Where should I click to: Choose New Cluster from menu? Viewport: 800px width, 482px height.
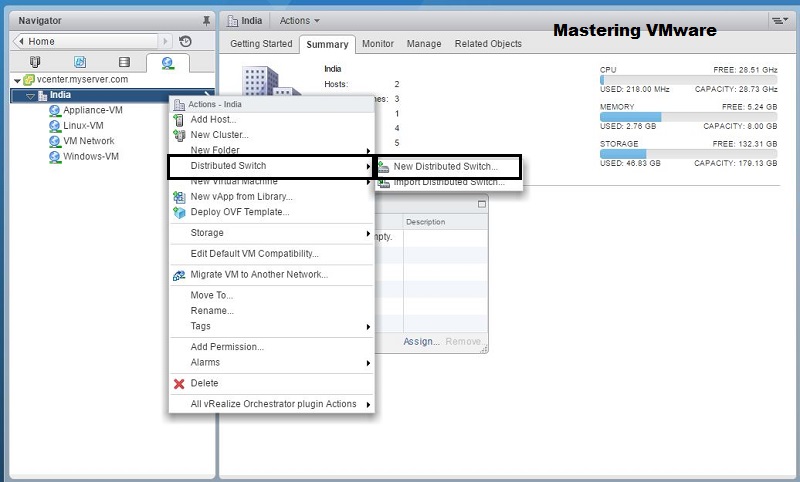271,135
